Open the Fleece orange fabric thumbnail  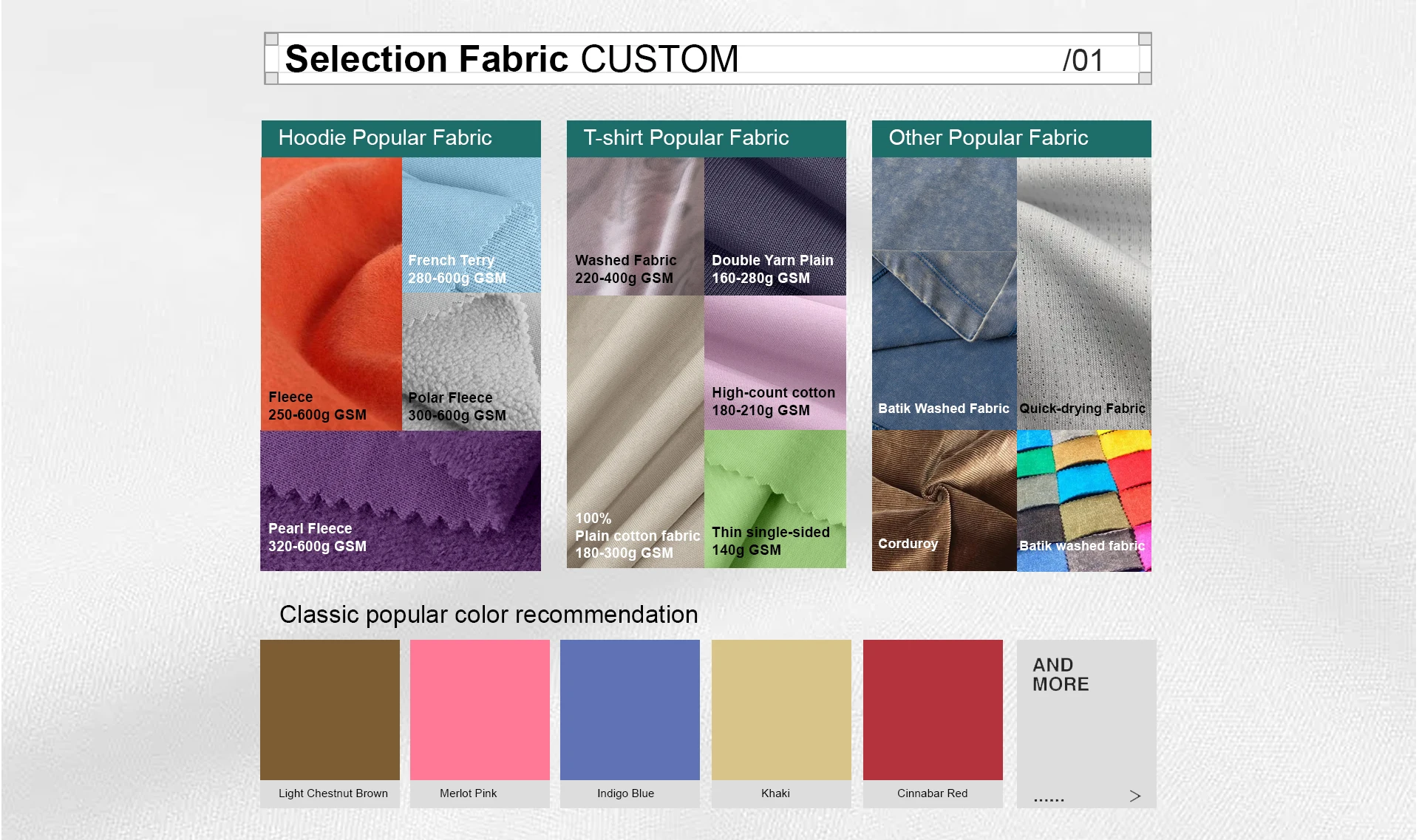331,293
